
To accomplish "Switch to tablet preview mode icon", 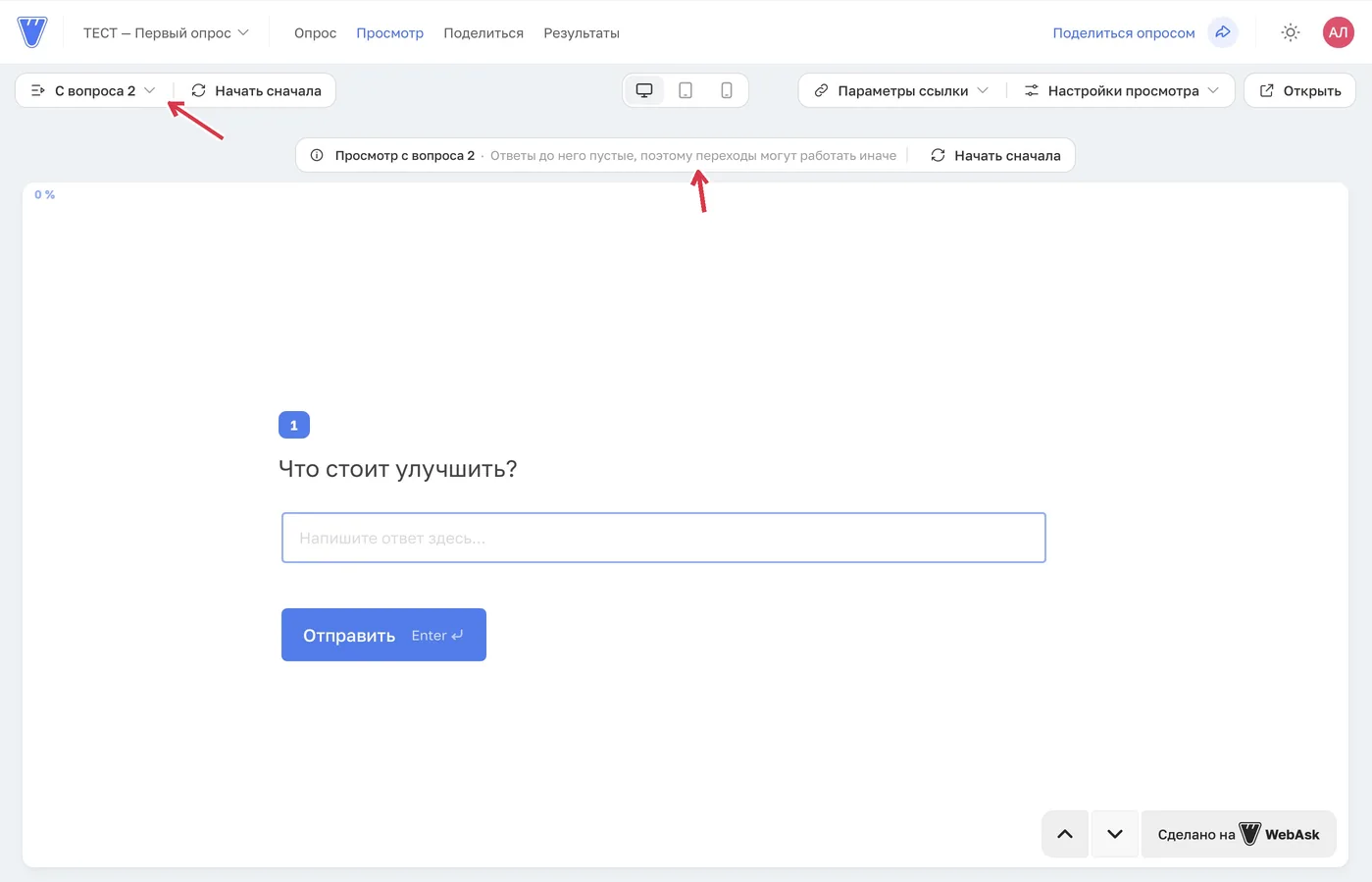I will [x=686, y=90].
